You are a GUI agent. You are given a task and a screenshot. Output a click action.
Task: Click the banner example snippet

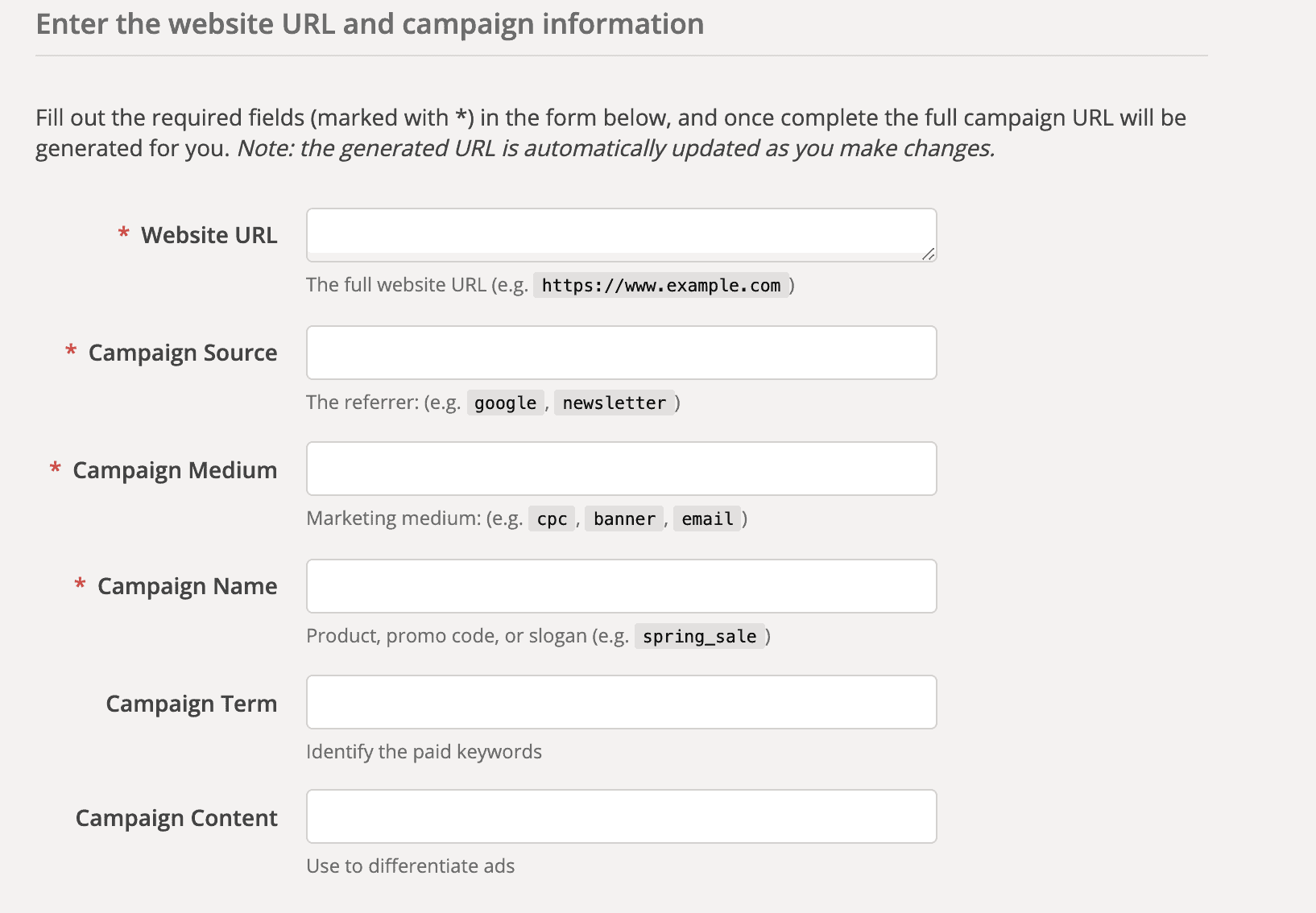(623, 518)
